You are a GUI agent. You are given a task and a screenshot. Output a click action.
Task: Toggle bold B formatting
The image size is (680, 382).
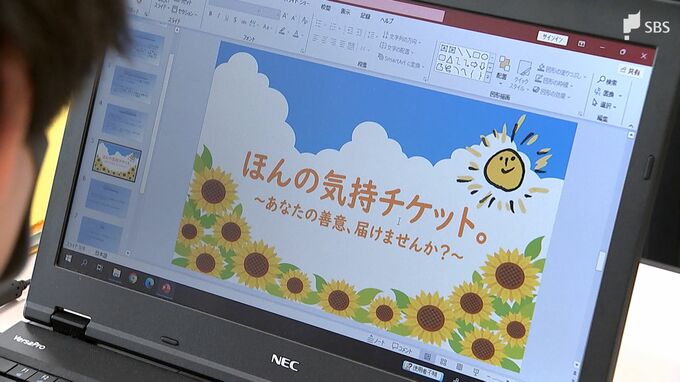tap(210, 14)
